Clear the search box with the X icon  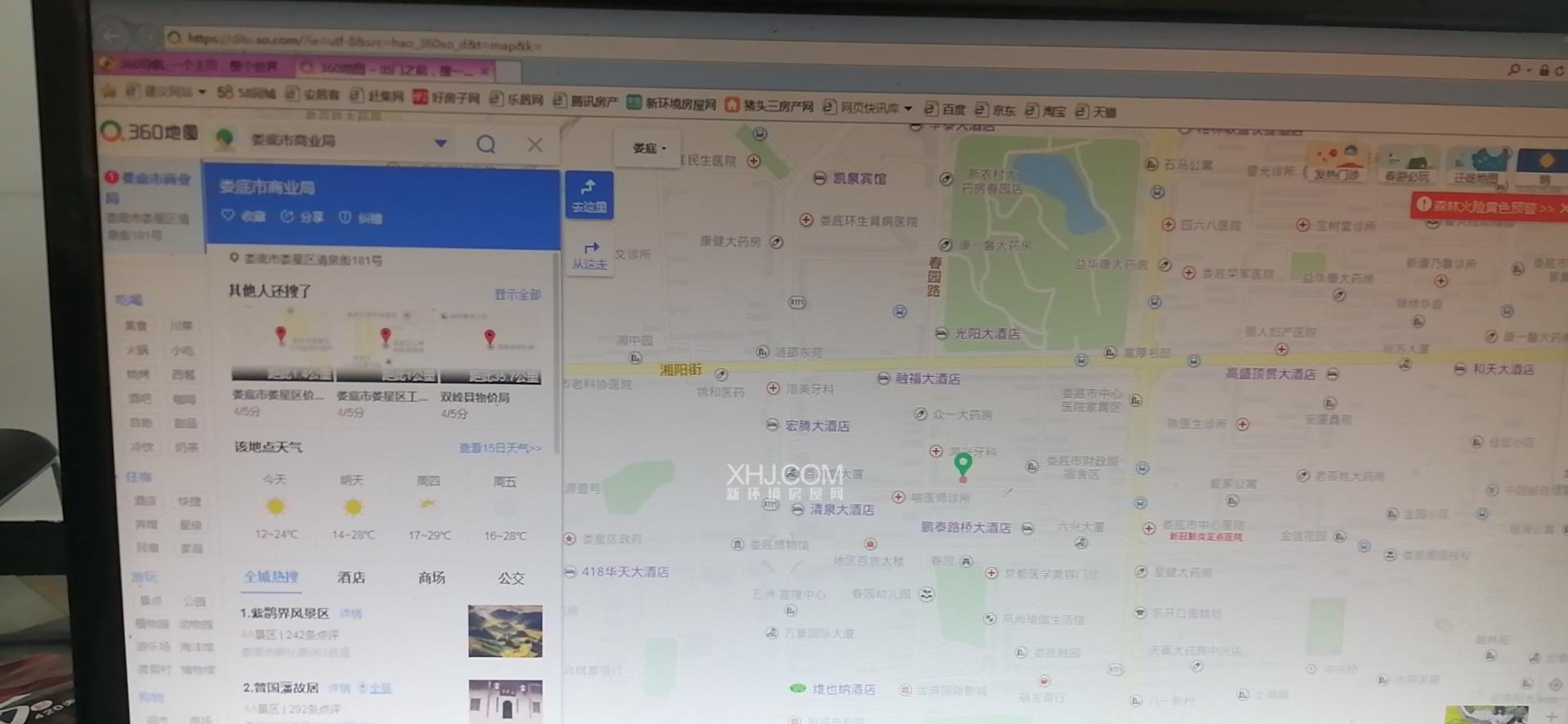[535, 145]
